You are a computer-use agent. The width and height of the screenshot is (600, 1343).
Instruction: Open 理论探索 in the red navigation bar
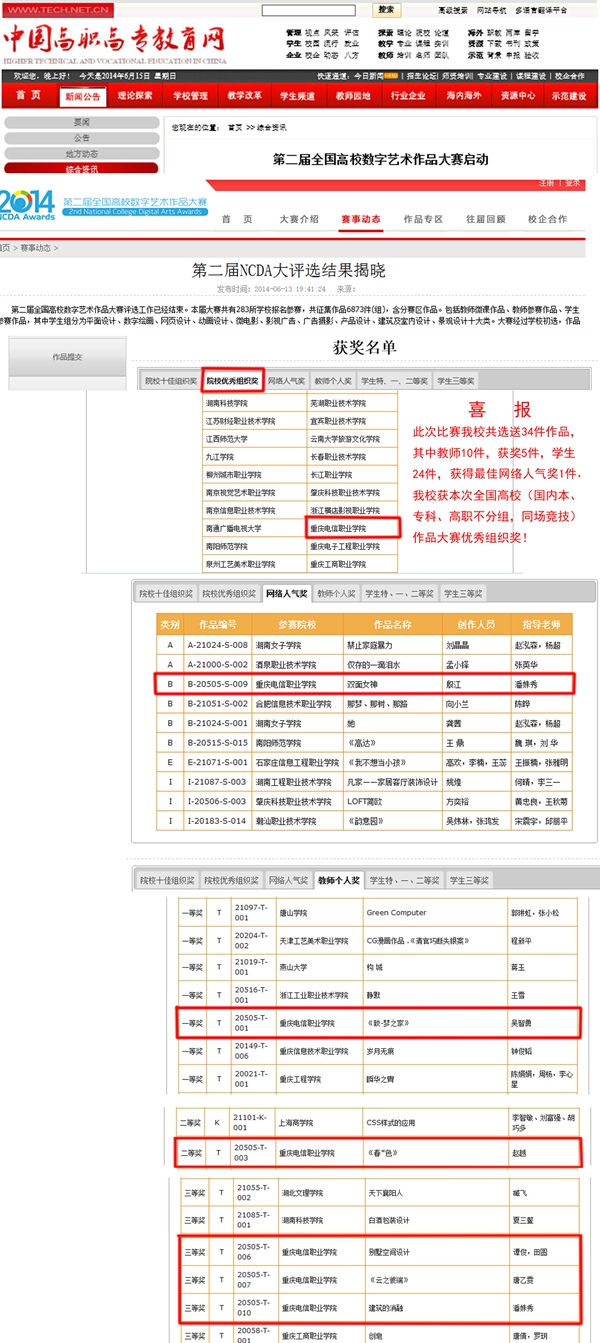[x=136, y=96]
